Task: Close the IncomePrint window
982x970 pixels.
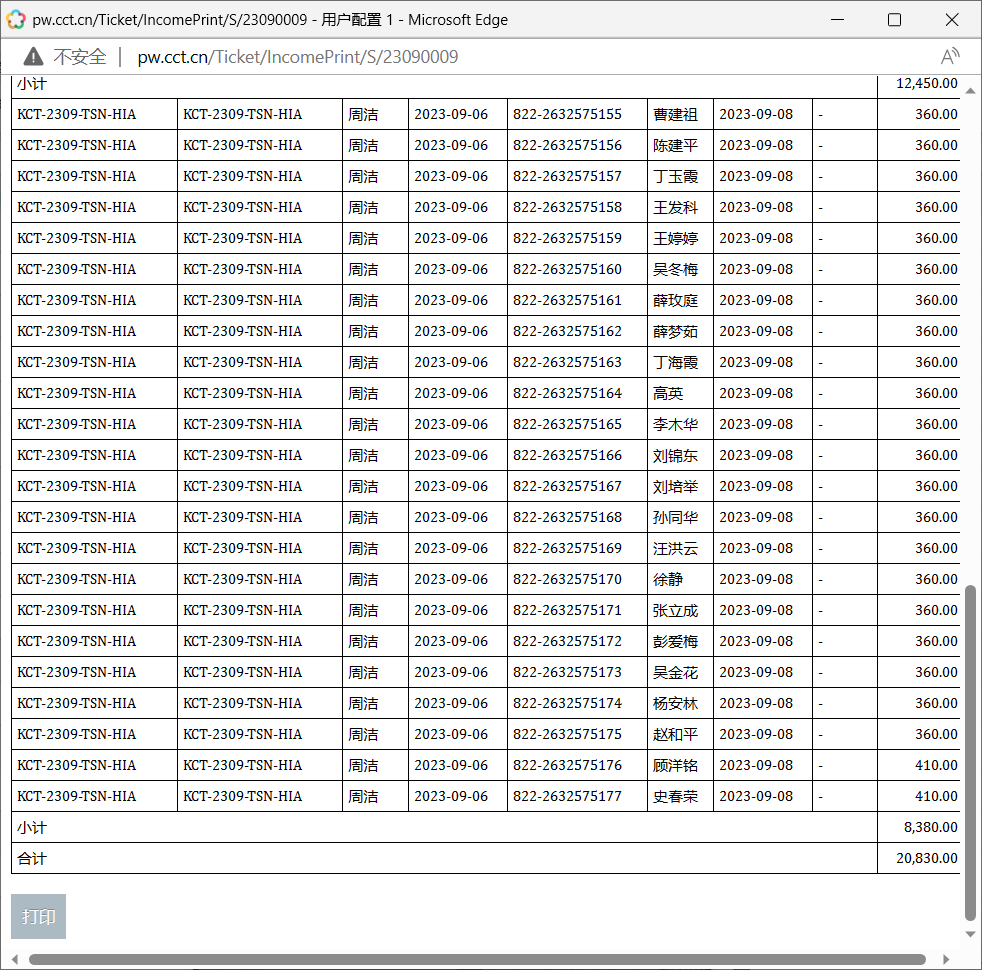Action: pyautogui.click(x=952, y=20)
